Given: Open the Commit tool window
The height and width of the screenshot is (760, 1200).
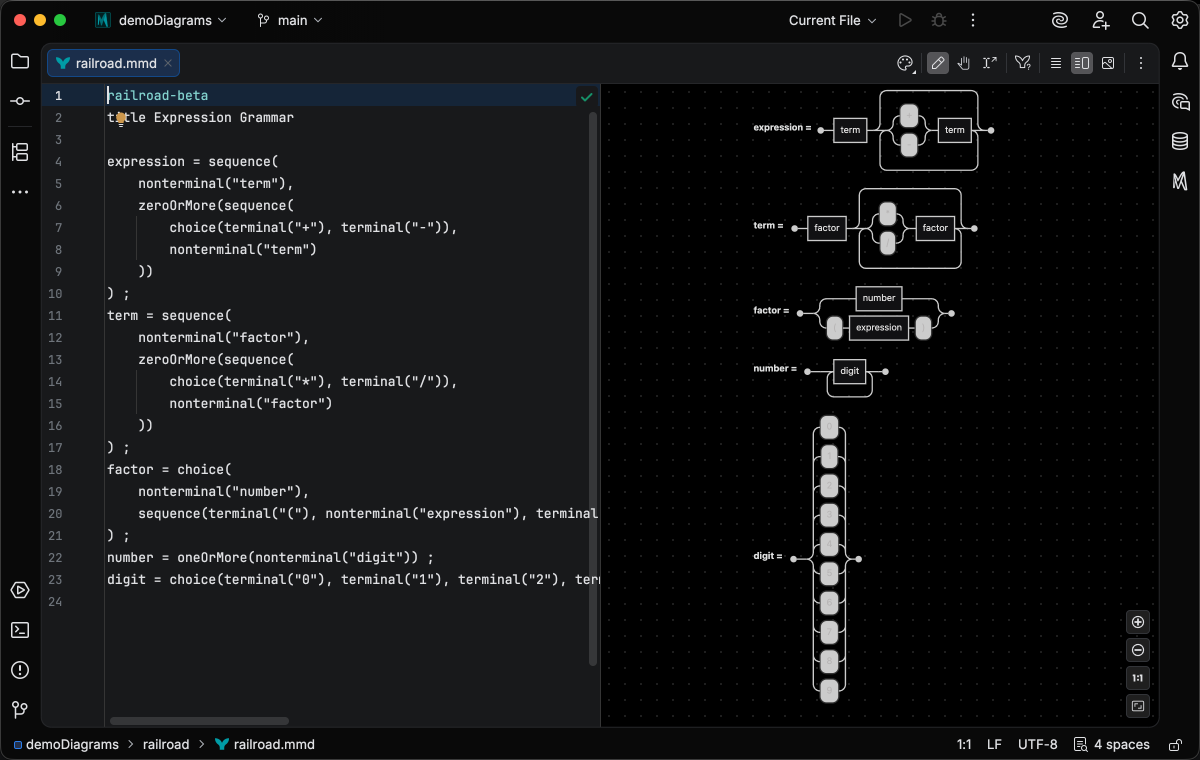Looking at the screenshot, I should (x=20, y=101).
